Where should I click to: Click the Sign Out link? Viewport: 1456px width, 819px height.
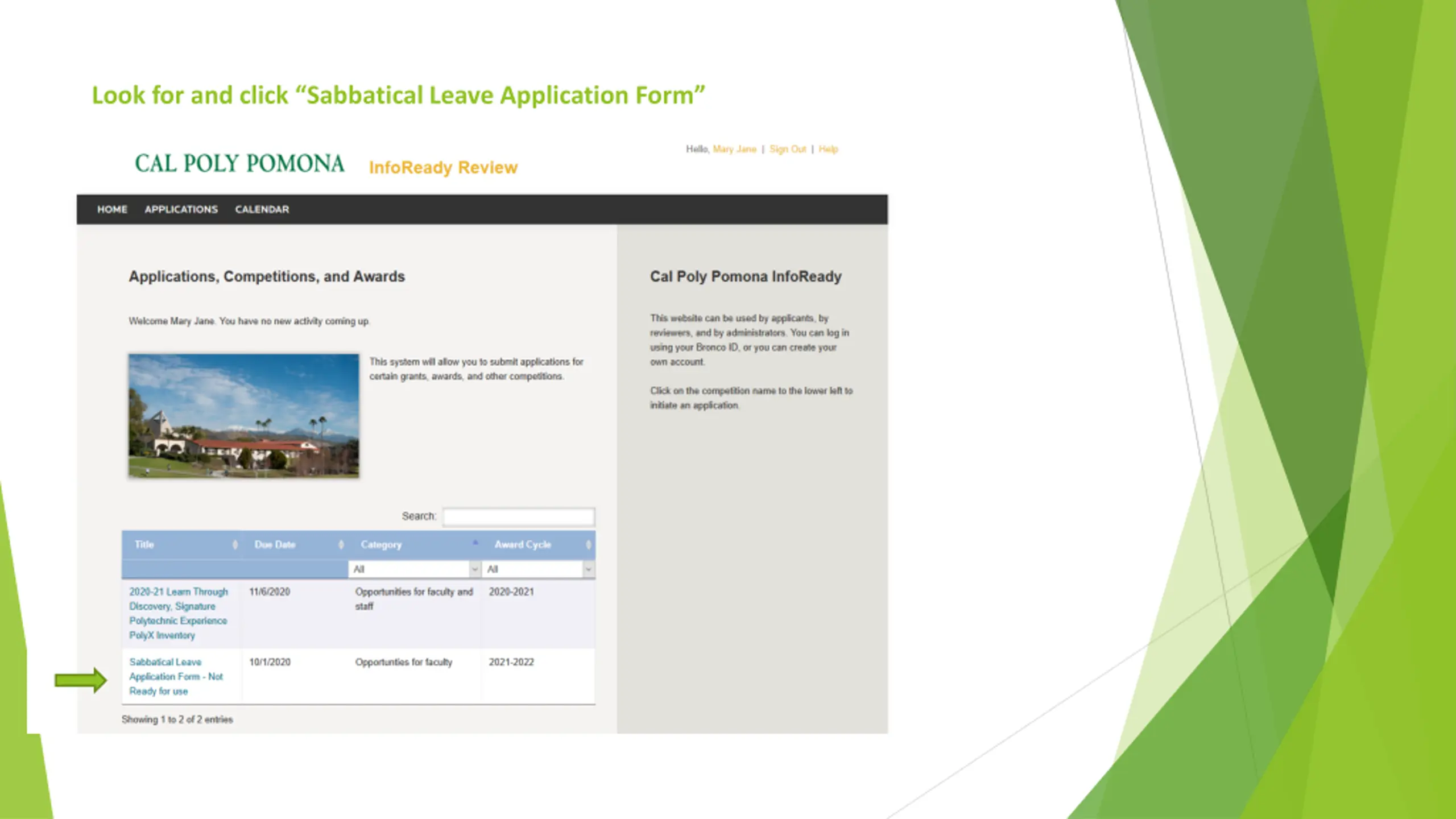788,149
